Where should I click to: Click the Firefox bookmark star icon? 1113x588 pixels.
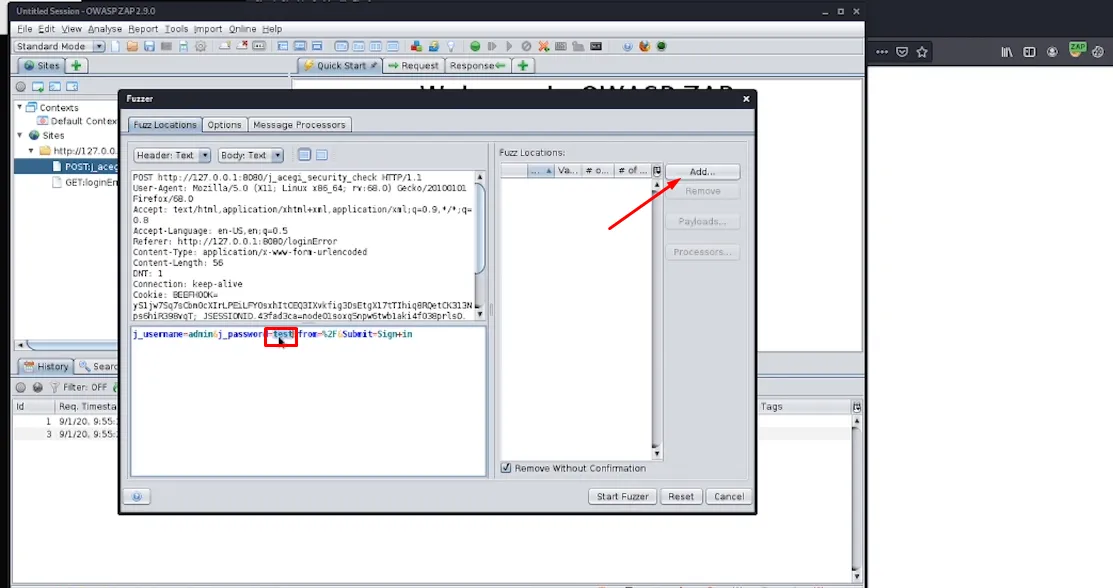coord(922,52)
